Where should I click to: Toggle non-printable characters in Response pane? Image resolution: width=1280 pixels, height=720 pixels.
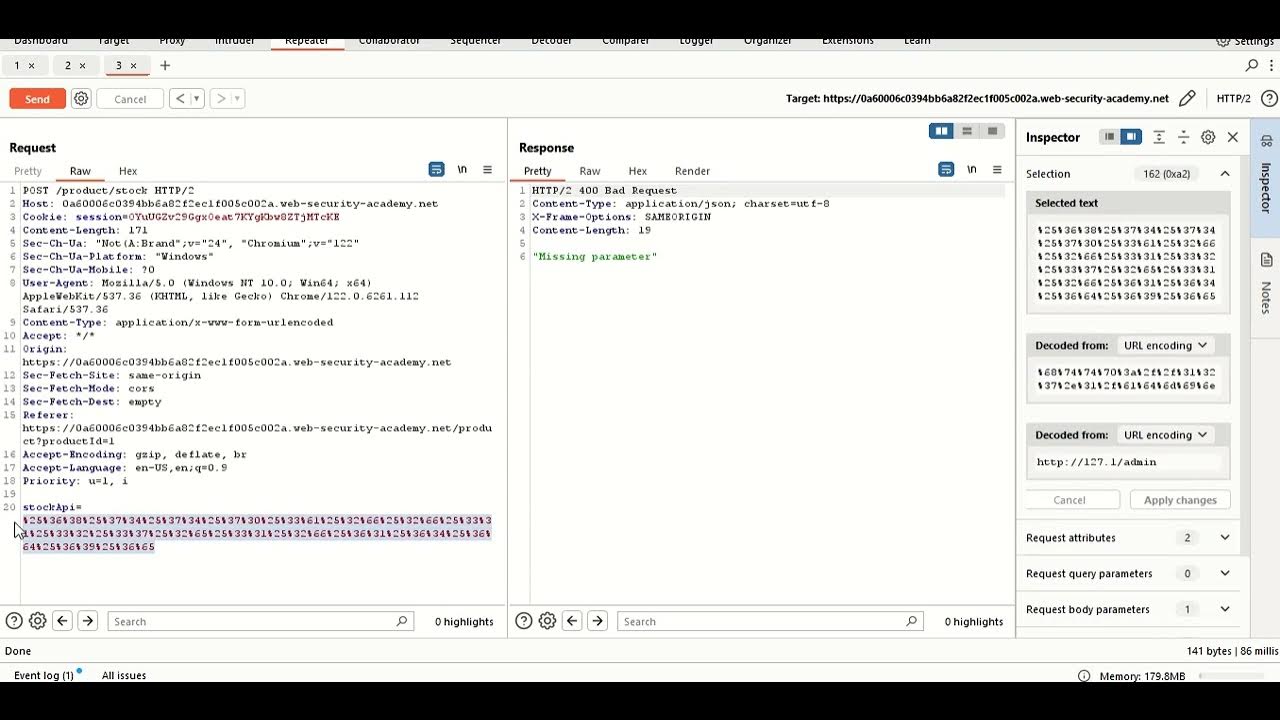(972, 170)
